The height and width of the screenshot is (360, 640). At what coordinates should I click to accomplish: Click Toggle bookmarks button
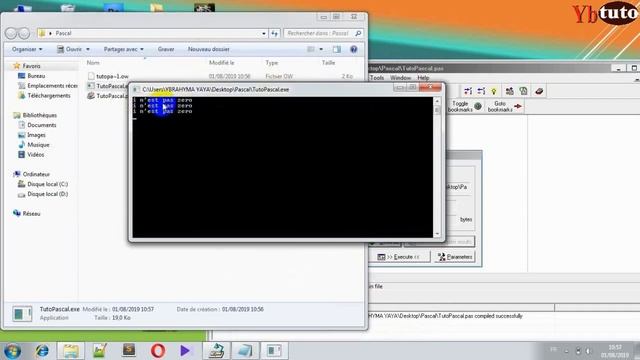464,107
